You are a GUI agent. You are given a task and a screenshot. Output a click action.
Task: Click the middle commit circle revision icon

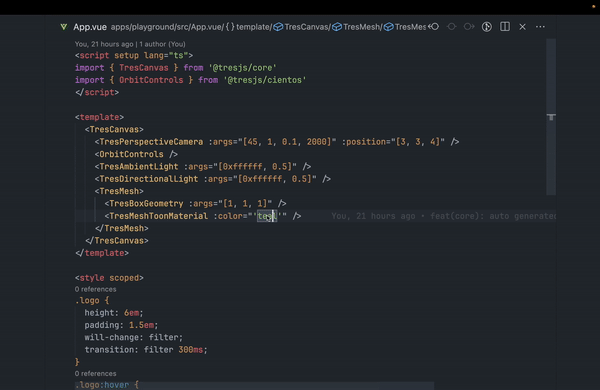point(452,27)
